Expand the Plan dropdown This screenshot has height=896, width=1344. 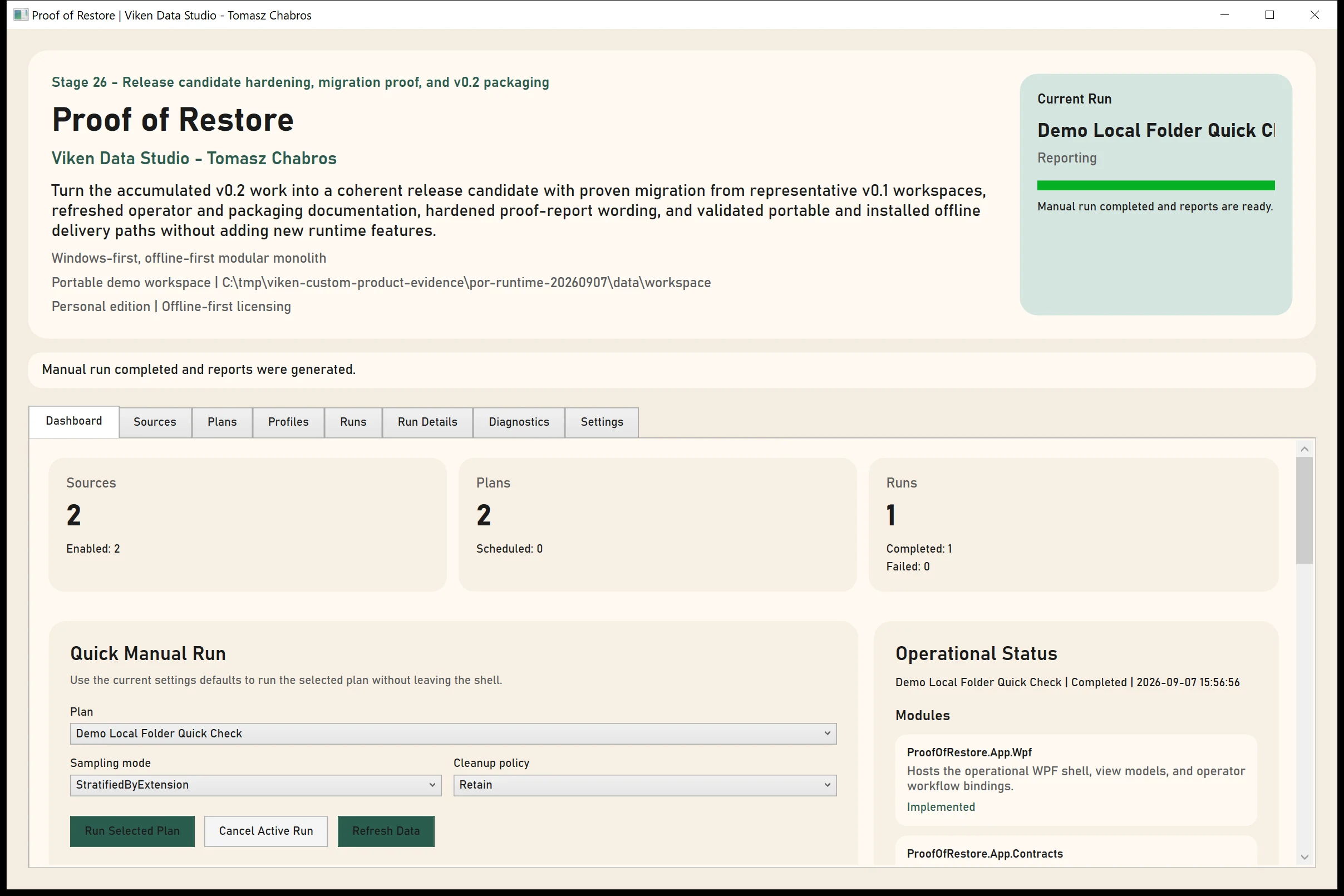[453, 733]
